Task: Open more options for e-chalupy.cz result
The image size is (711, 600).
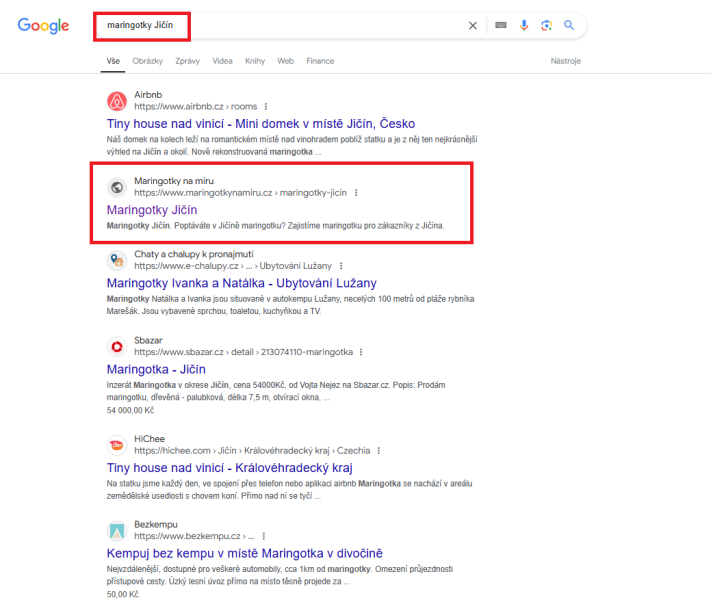Action: pyautogui.click(x=341, y=266)
